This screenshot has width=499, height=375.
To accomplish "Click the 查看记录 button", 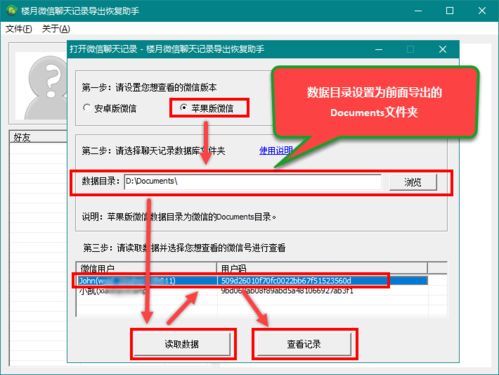I will point(304,344).
